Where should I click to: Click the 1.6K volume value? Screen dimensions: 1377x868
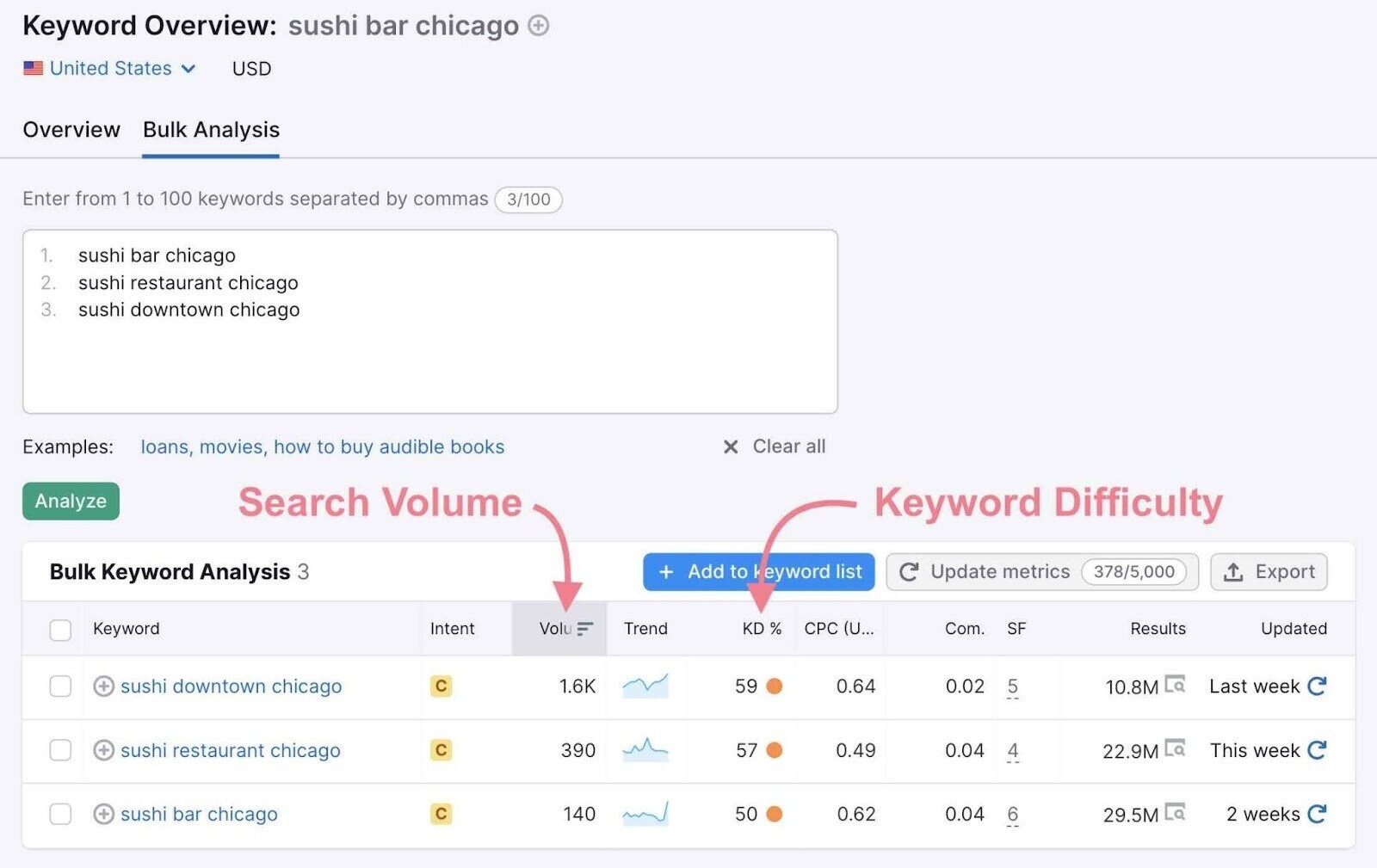577,686
